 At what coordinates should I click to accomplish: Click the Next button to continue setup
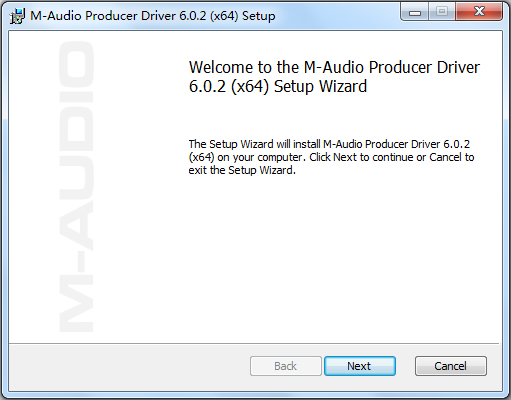(360, 366)
